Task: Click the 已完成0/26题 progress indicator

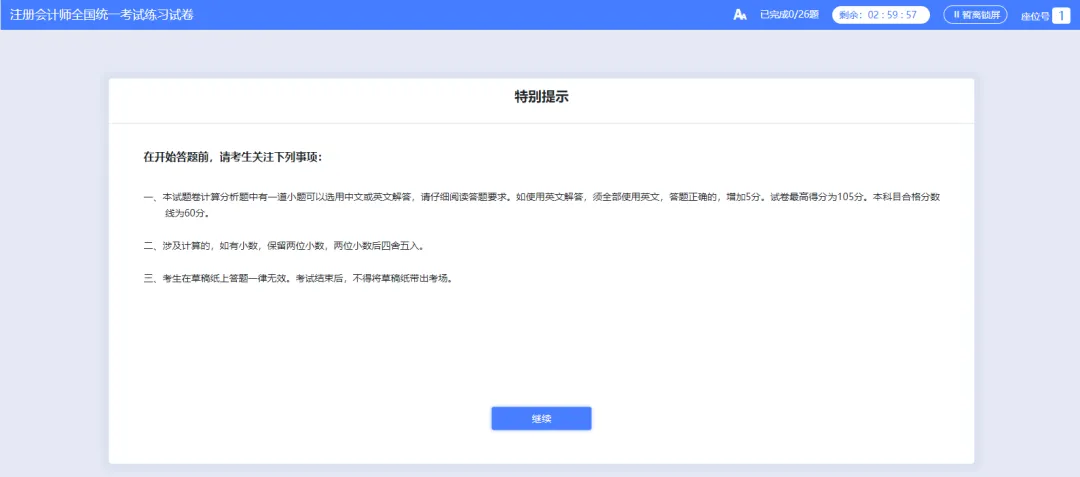Action: 789,15
